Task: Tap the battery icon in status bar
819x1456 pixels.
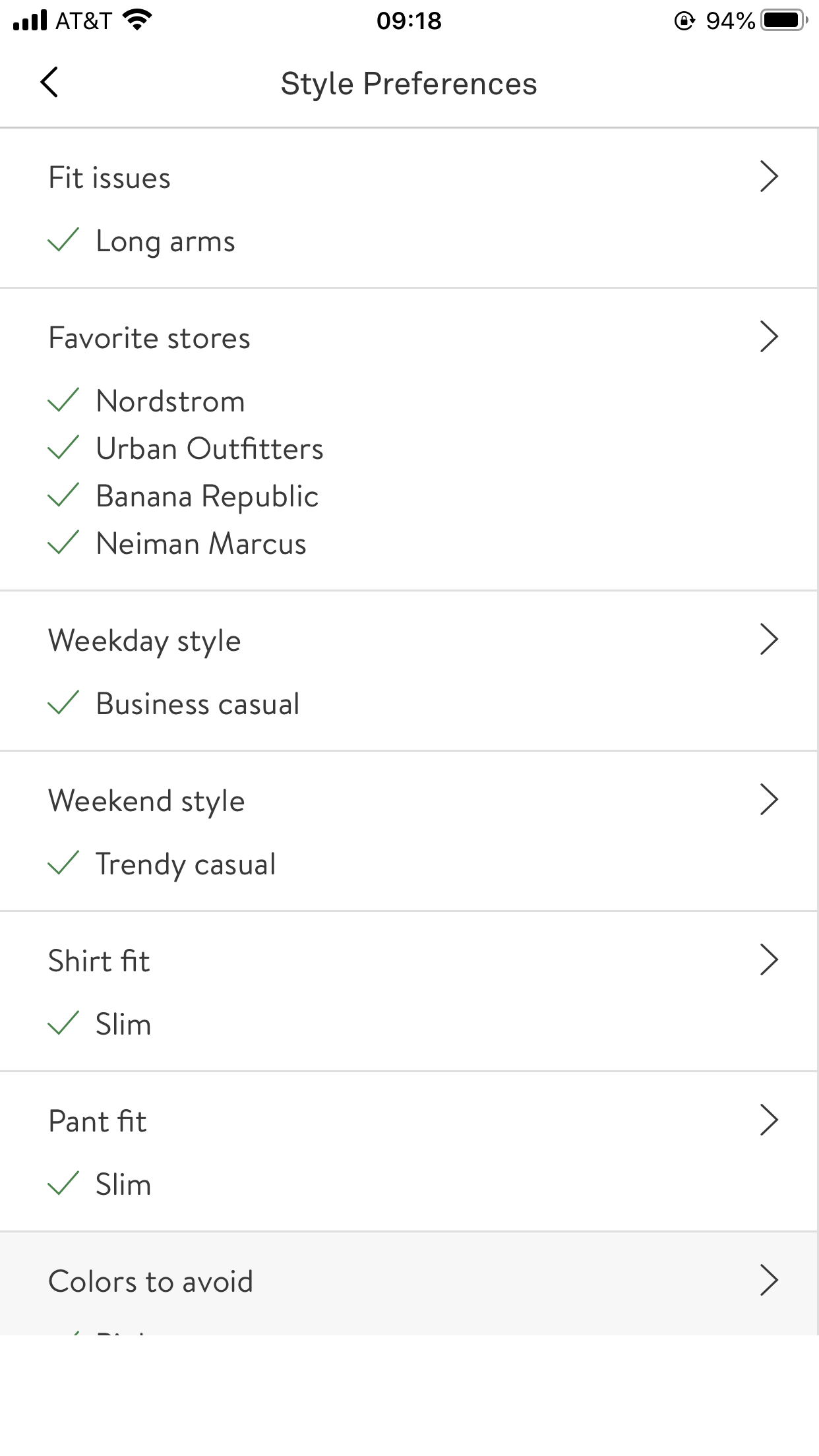Action: click(783, 20)
